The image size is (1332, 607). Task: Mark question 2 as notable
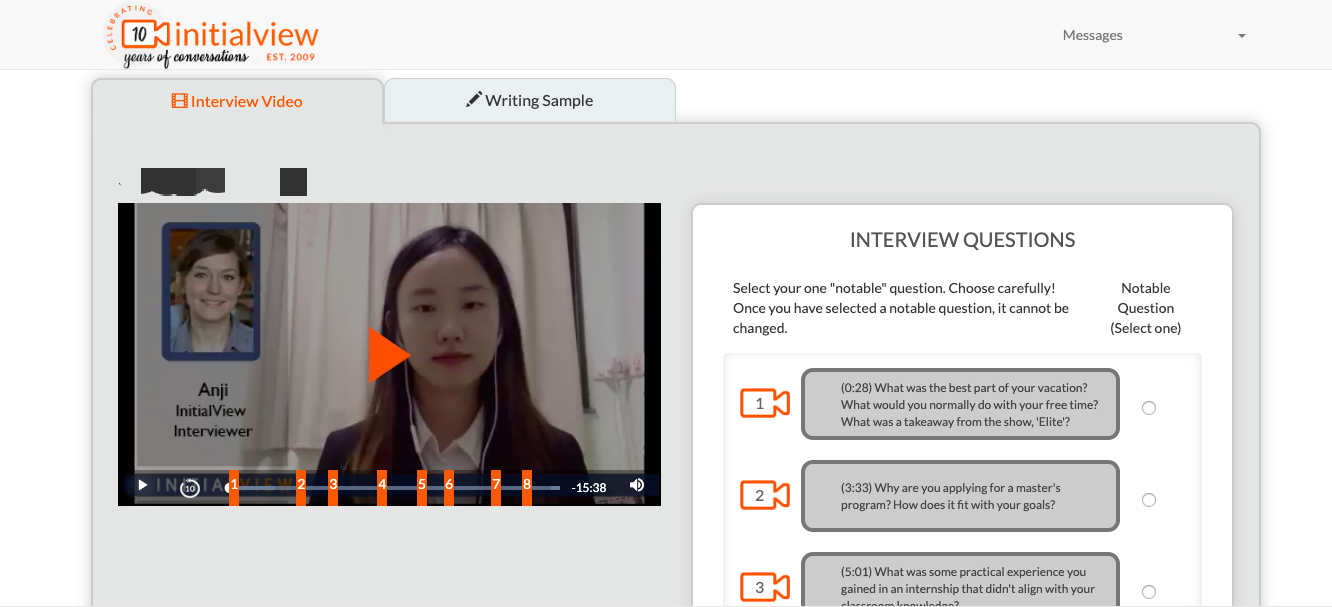coord(1148,499)
